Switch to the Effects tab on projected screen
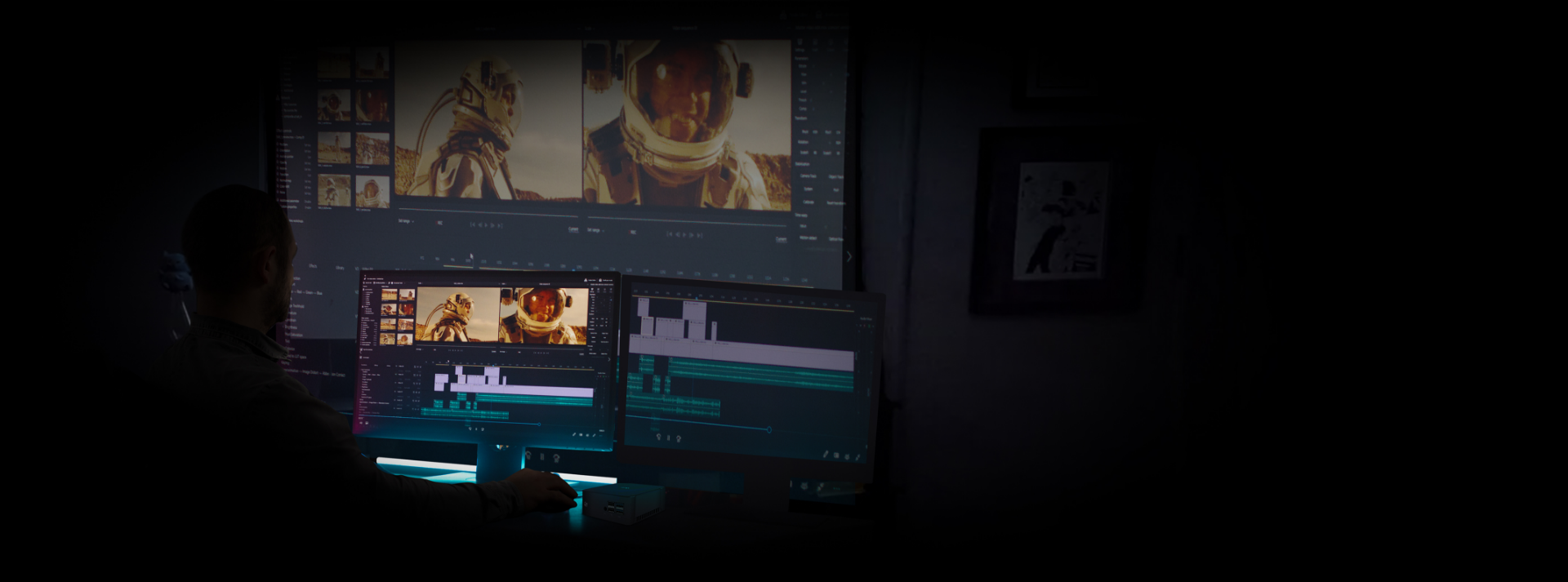The height and width of the screenshot is (582, 1568). (313, 266)
